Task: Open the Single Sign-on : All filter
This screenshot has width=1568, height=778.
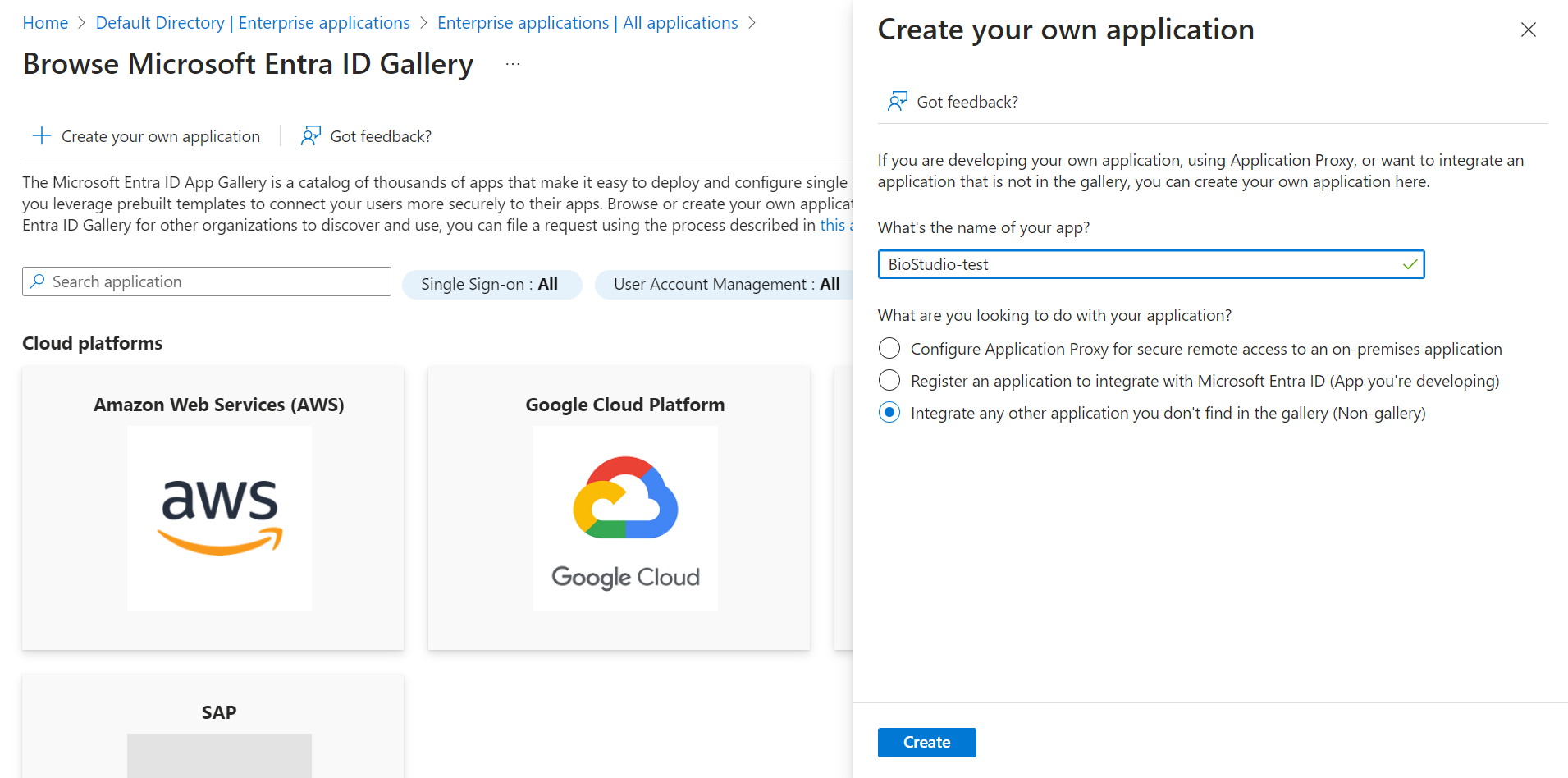Action: [491, 284]
